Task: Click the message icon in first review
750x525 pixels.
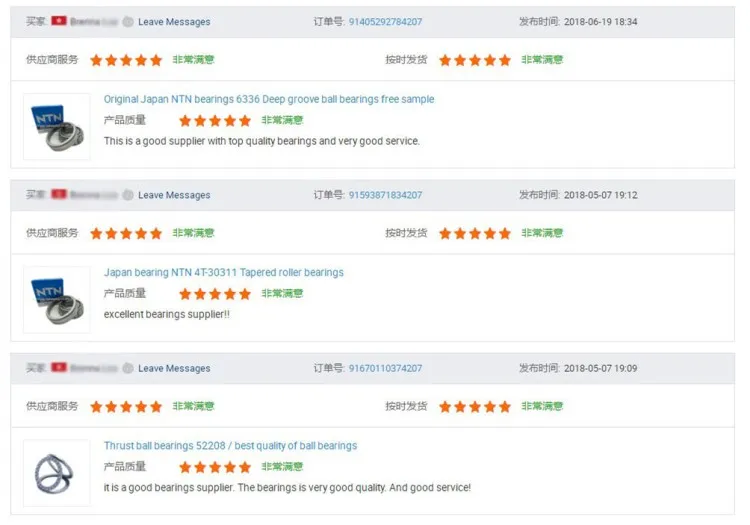Action: pos(128,22)
